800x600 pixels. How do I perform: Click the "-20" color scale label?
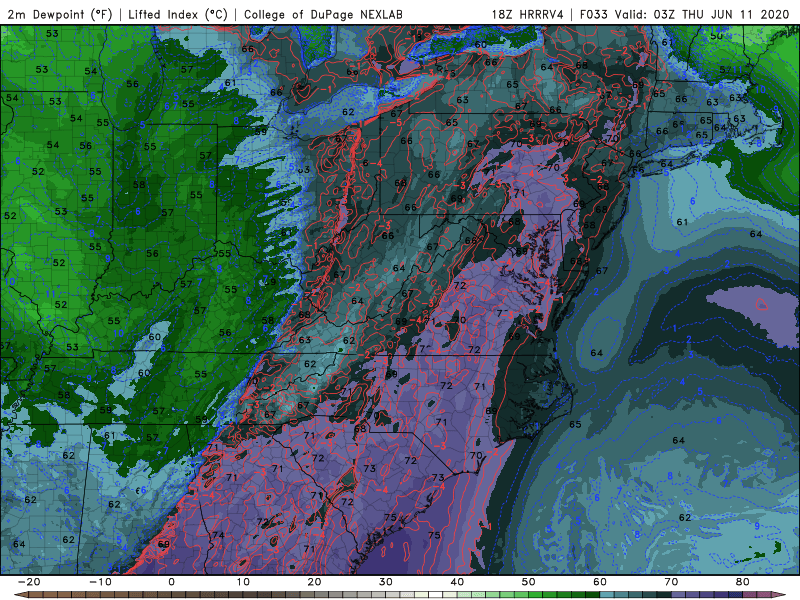[x=29, y=582]
